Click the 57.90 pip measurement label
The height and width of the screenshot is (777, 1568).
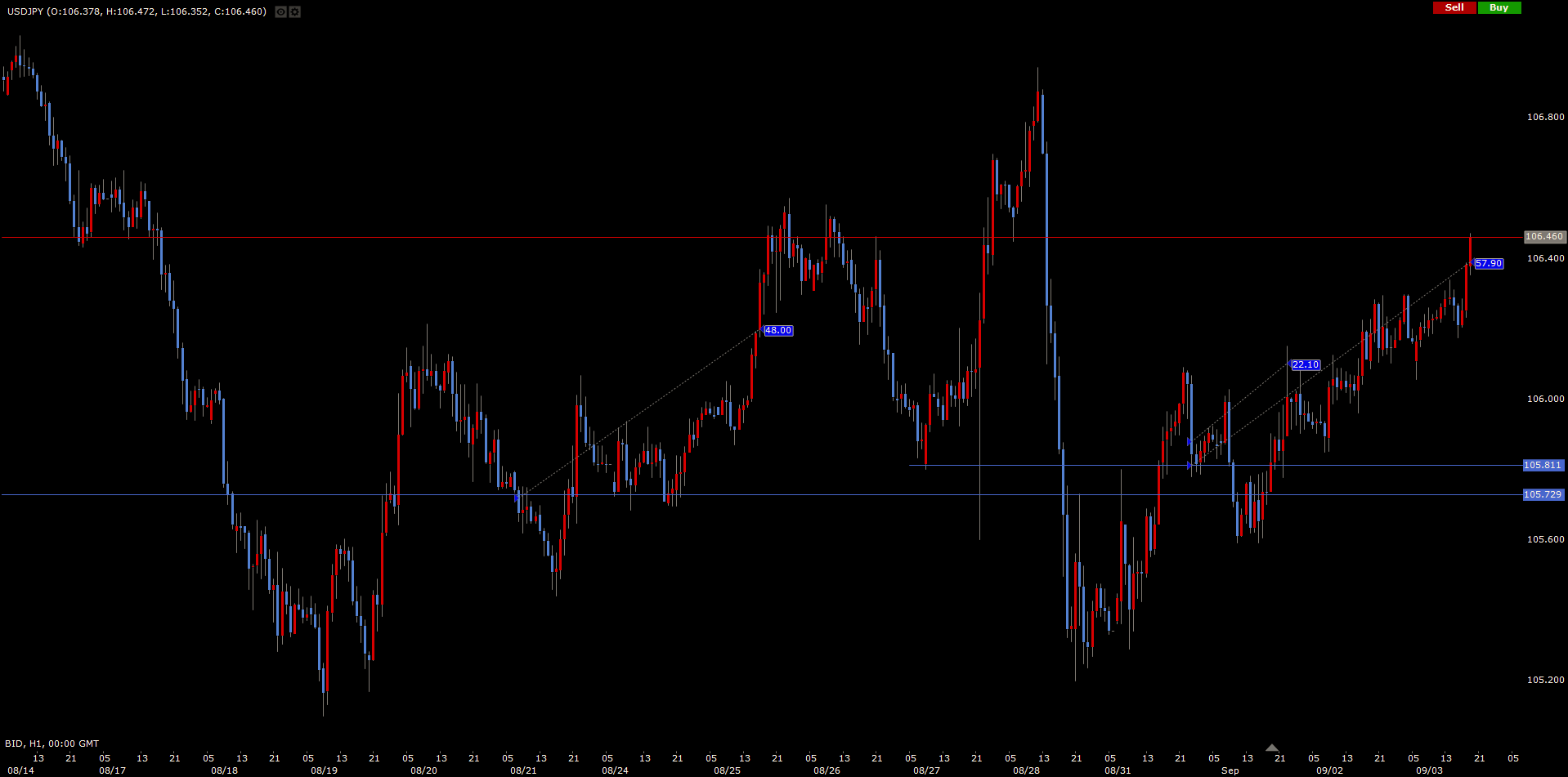click(1488, 264)
